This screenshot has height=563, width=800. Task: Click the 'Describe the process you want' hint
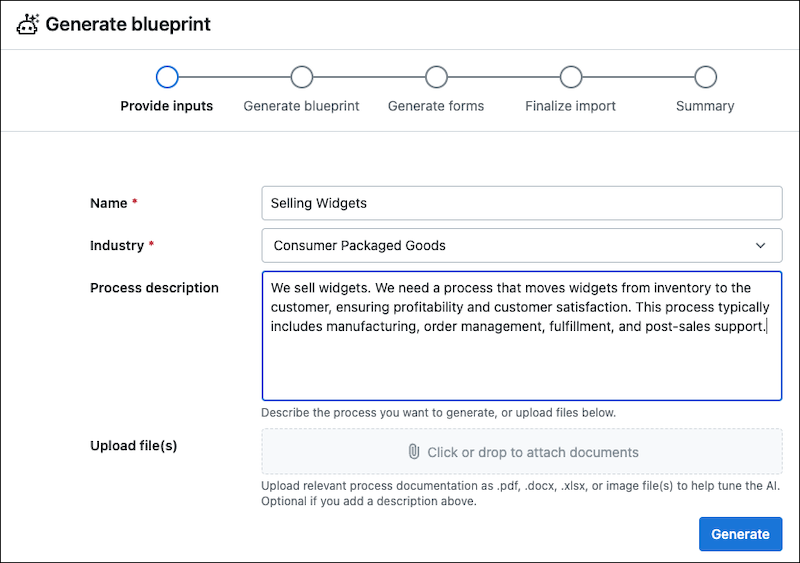pyautogui.click(x=438, y=412)
